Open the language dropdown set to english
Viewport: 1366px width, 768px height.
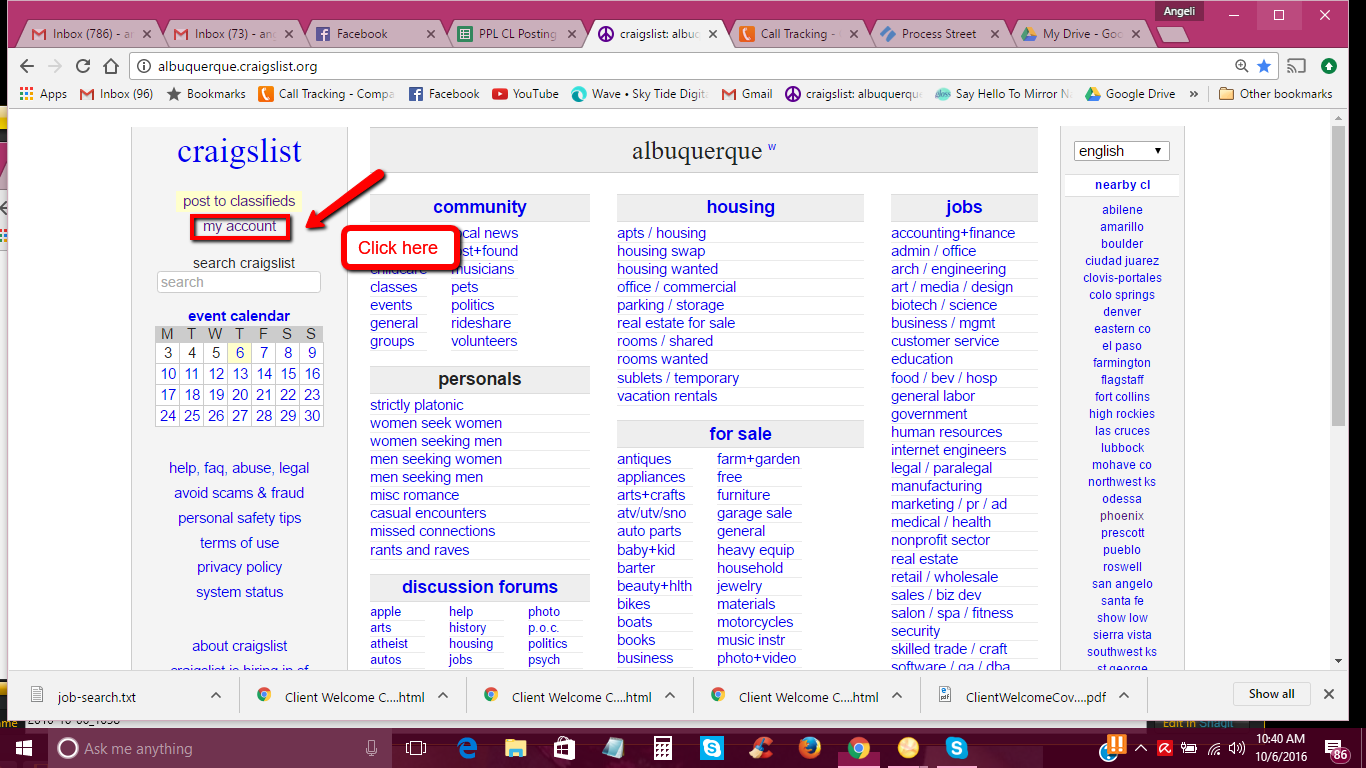coord(1121,151)
